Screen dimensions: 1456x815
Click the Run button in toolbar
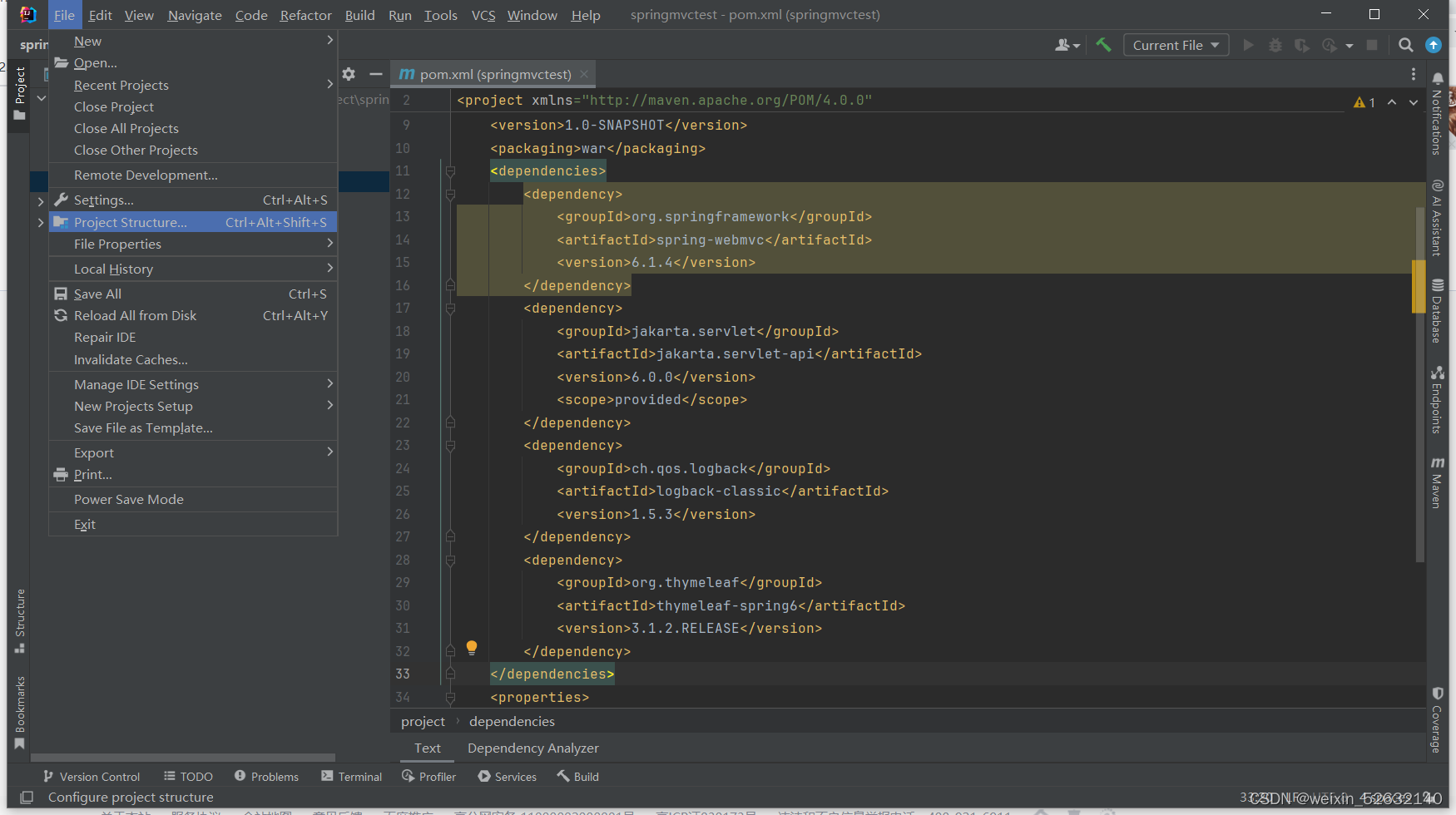(x=1248, y=45)
